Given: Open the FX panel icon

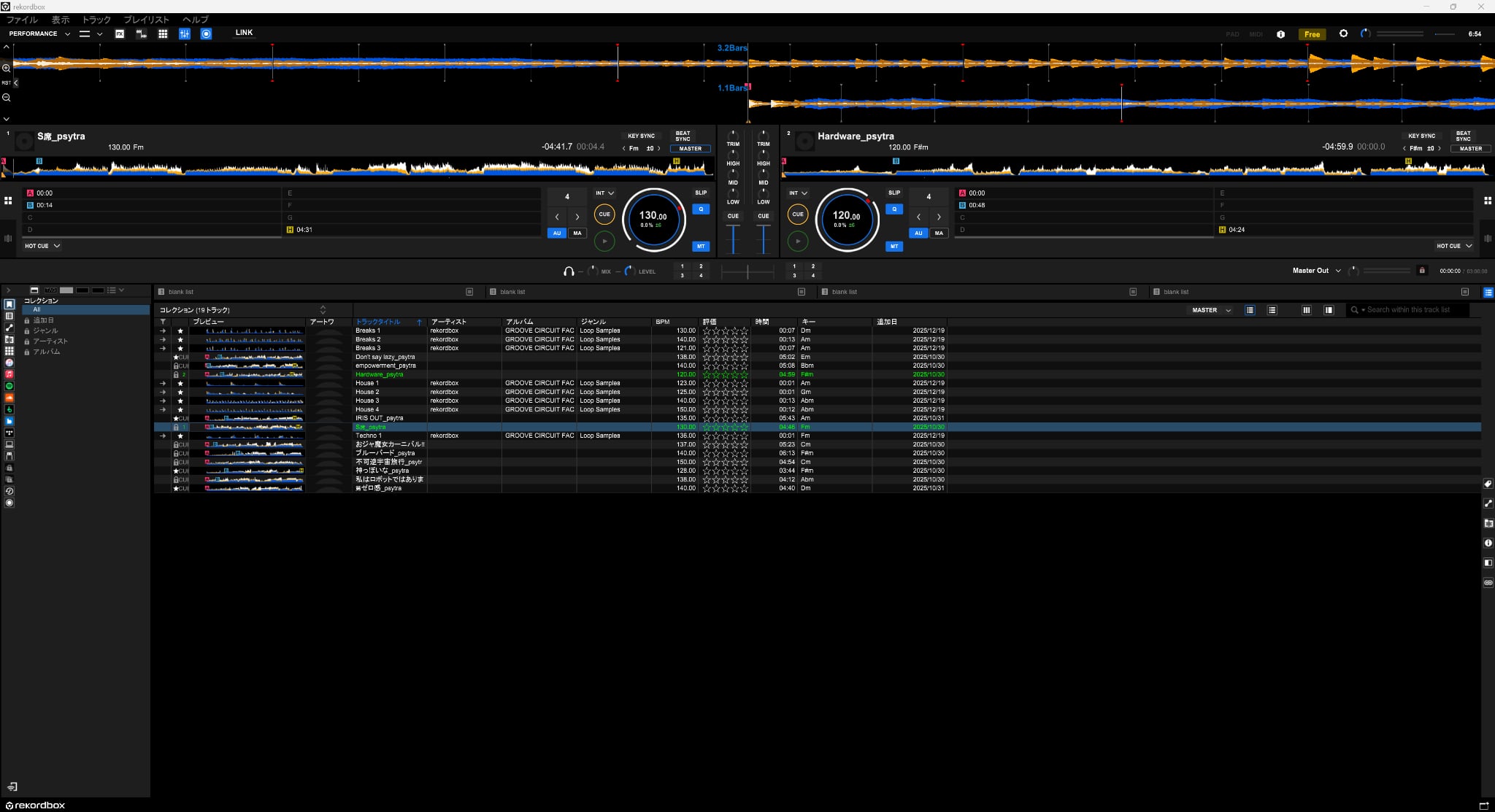Looking at the screenshot, I should pyautogui.click(x=120, y=34).
